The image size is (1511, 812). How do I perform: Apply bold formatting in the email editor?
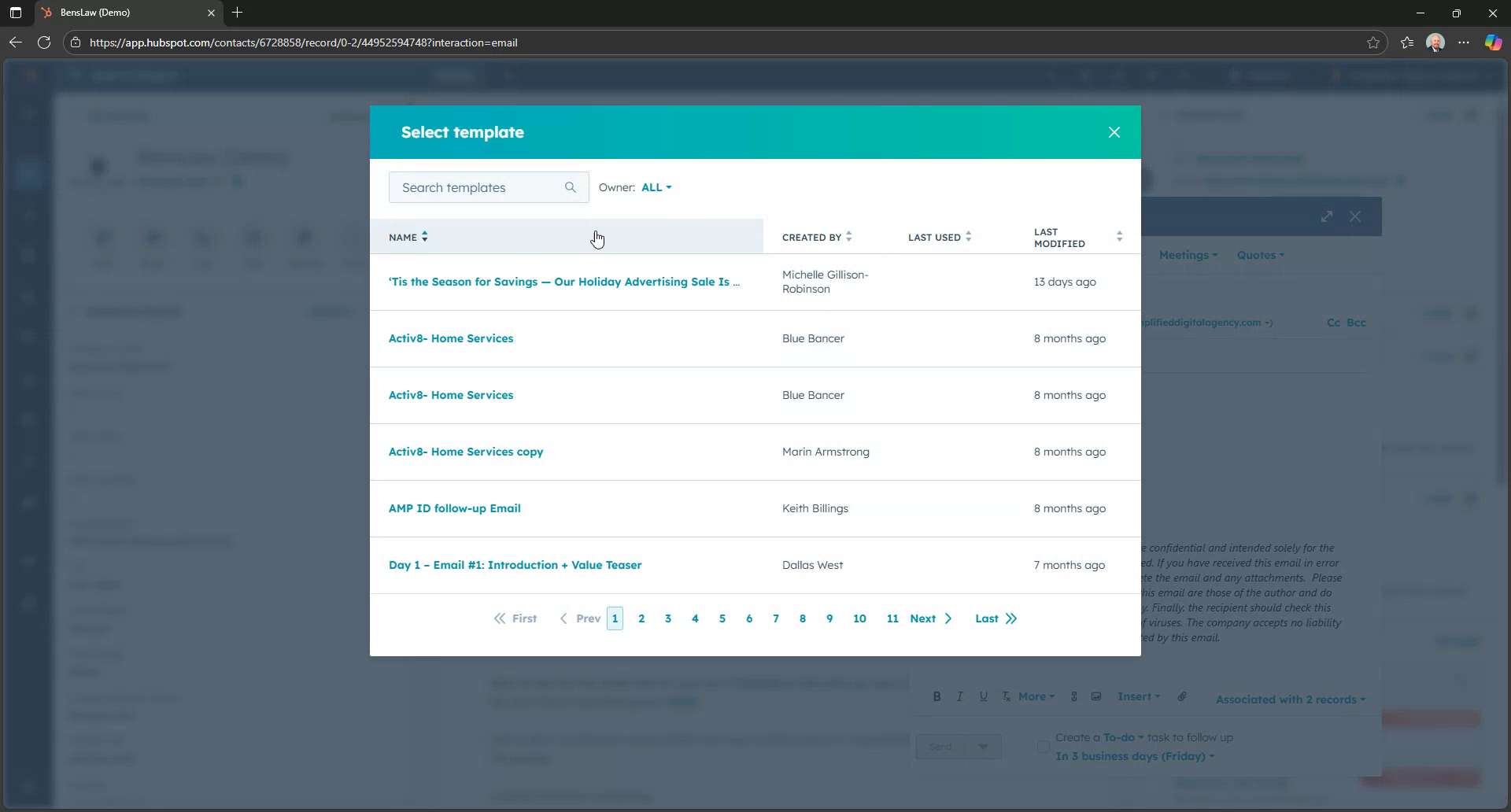click(x=937, y=696)
